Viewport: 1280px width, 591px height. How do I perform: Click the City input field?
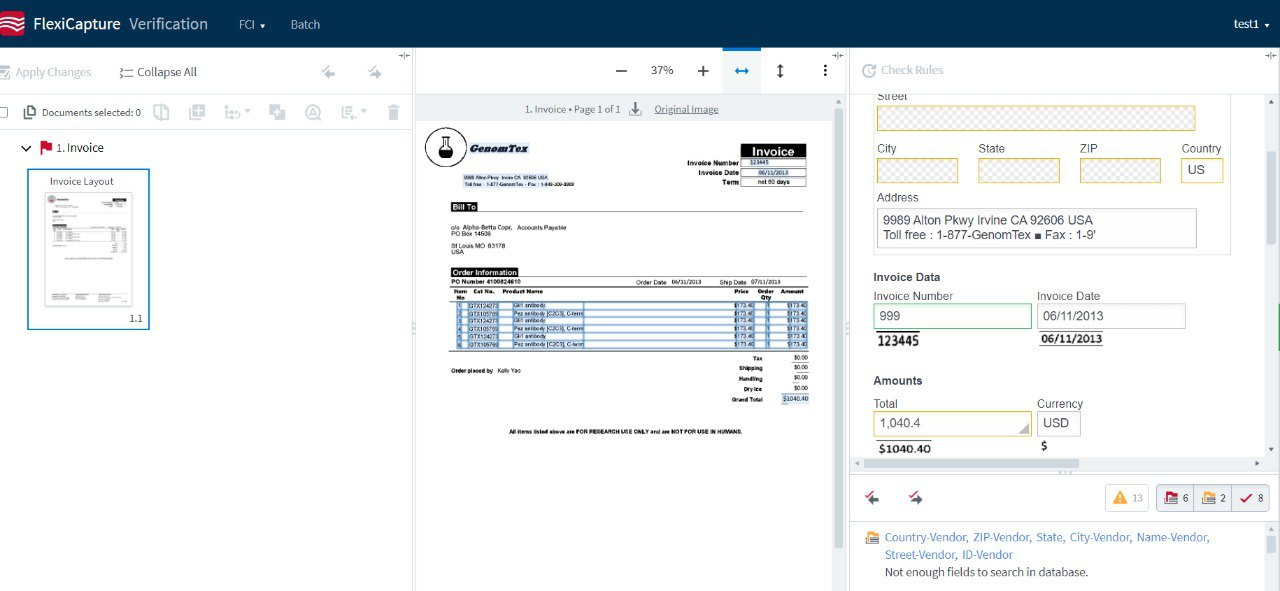[x=917, y=171]
